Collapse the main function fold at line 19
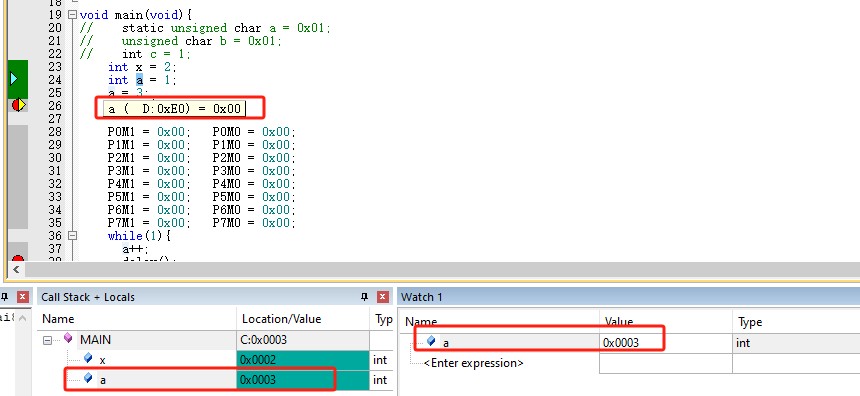 click(72, 15)
